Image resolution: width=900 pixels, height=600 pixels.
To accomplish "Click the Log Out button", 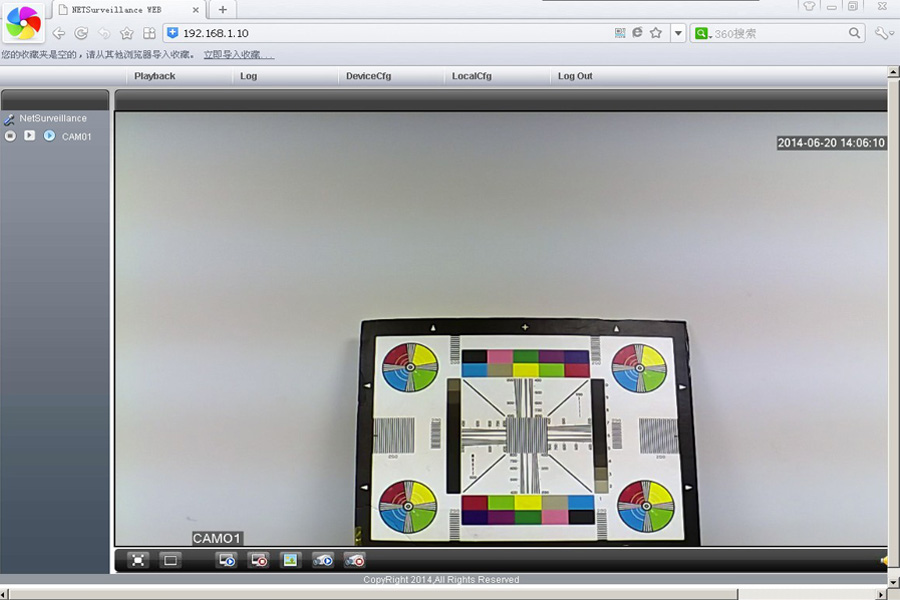I will pyautogui.click(x=575, y=76).
